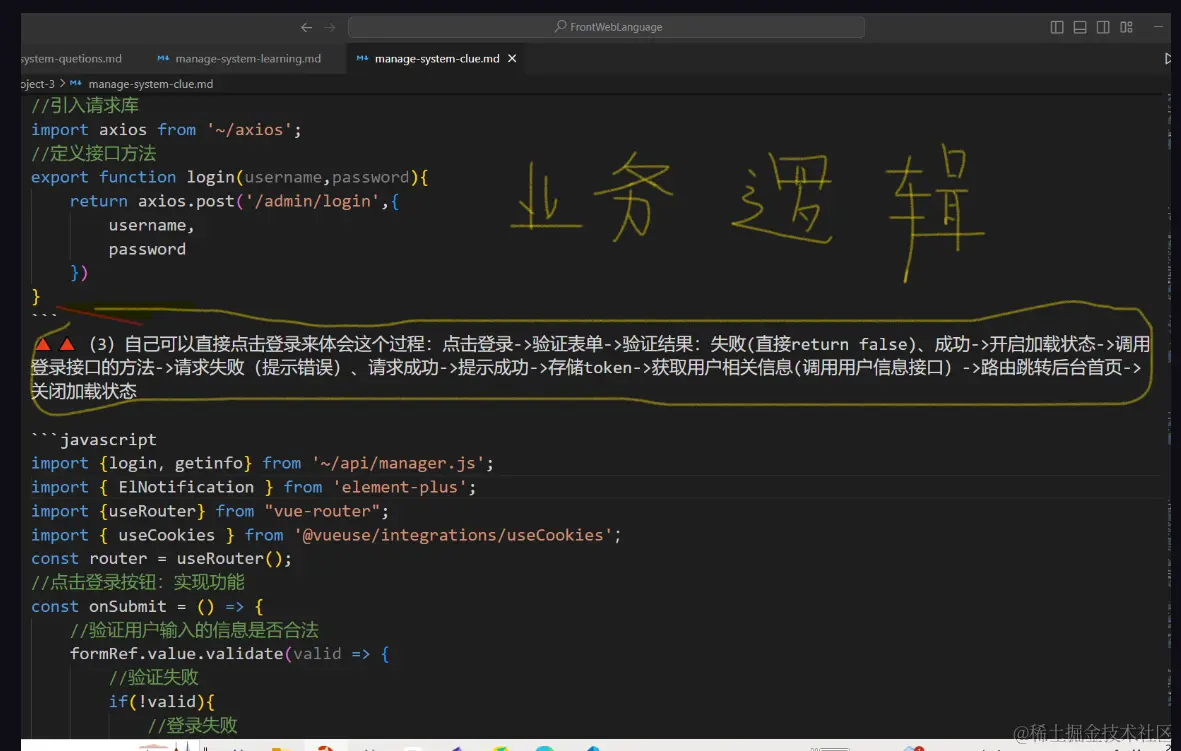Click the import { useCookies } line

(x=326, y=535)
